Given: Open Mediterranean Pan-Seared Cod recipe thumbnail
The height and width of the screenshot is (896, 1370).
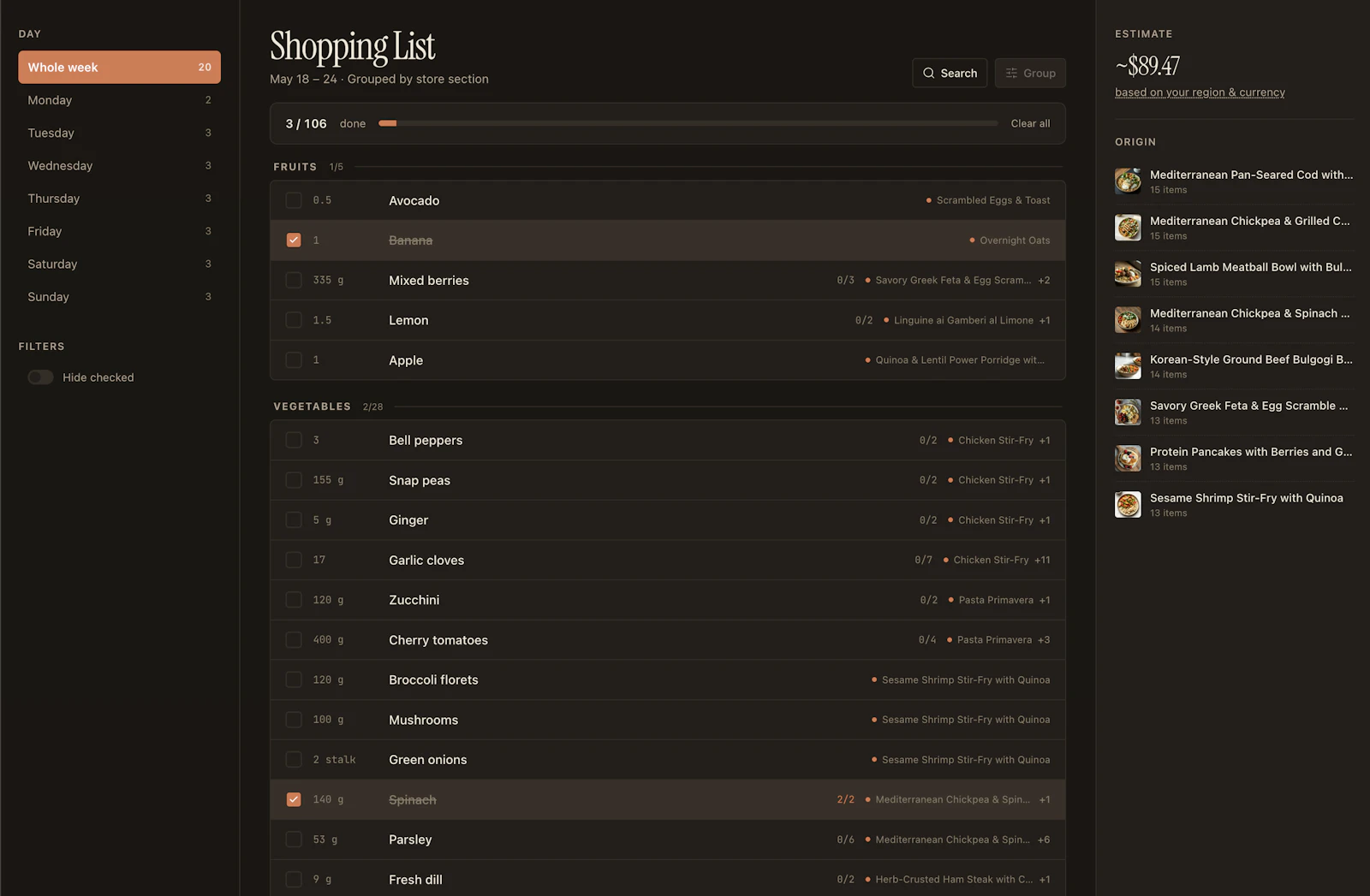Looking at the screenshot, I should click(1128, 181).
